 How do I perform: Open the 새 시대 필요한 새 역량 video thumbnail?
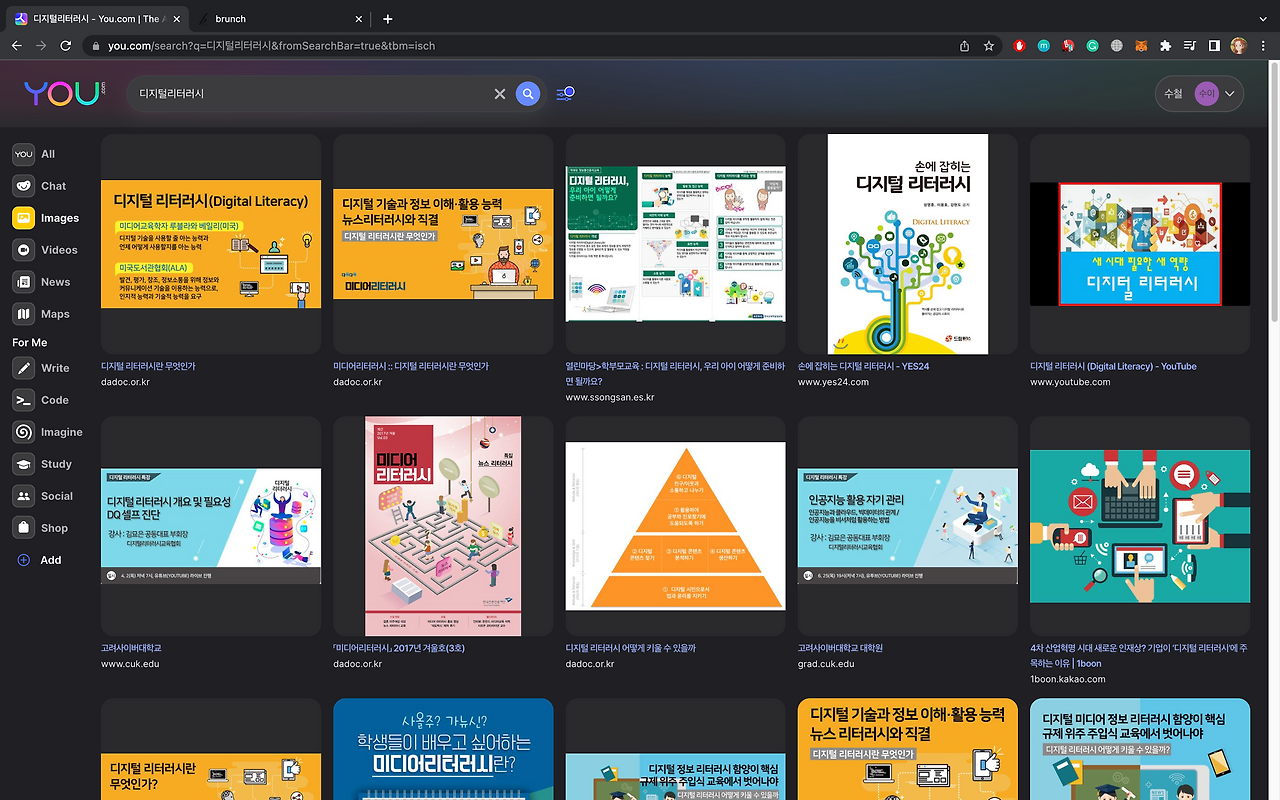click(x=1140, y=244)
